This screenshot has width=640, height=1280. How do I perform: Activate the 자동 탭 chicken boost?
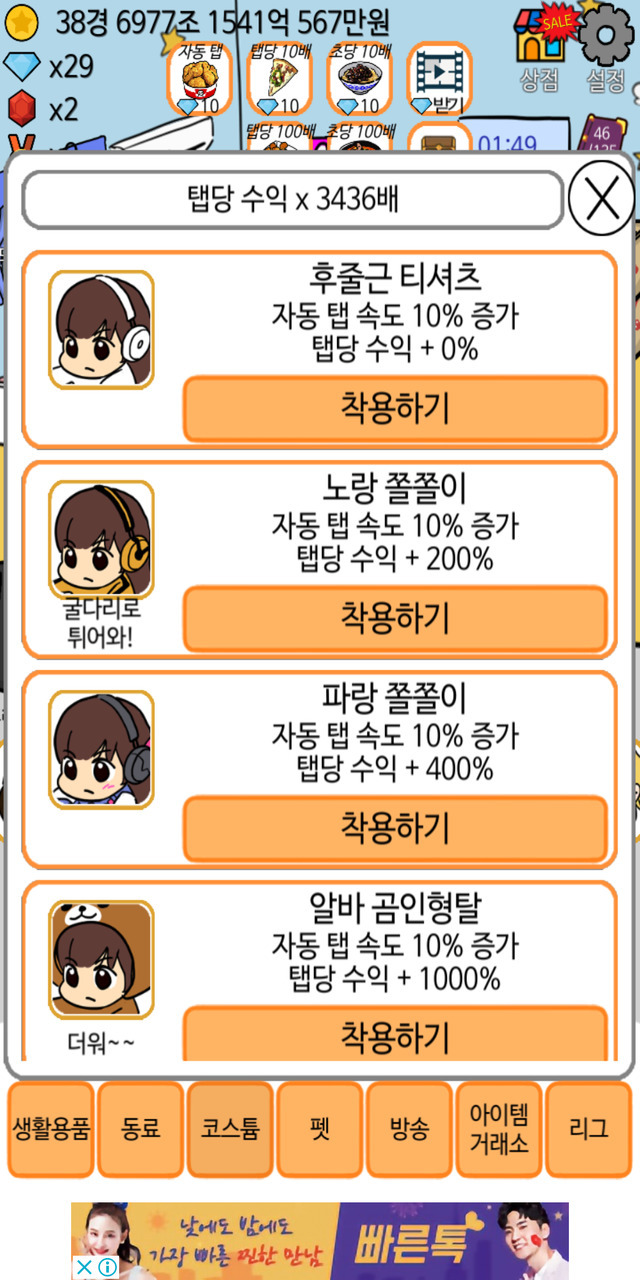[199, 78]
